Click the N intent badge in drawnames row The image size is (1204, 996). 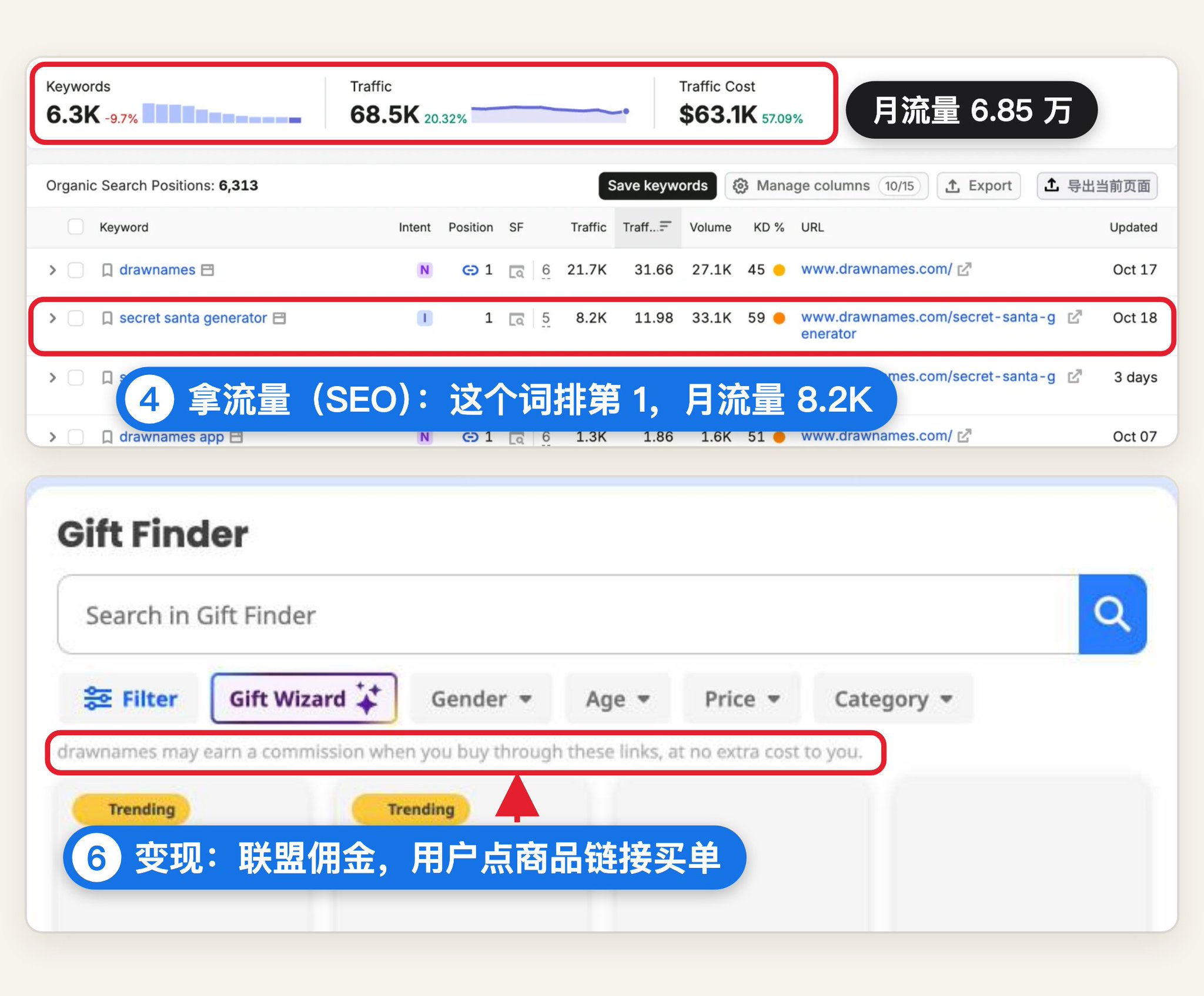click(424, 270)
